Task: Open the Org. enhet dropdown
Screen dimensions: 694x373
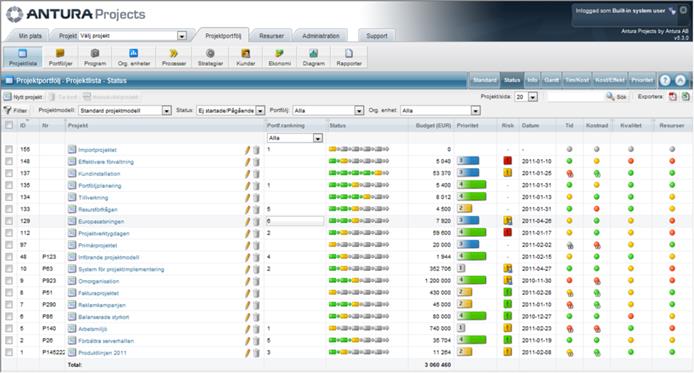Action: pos(475,110)
